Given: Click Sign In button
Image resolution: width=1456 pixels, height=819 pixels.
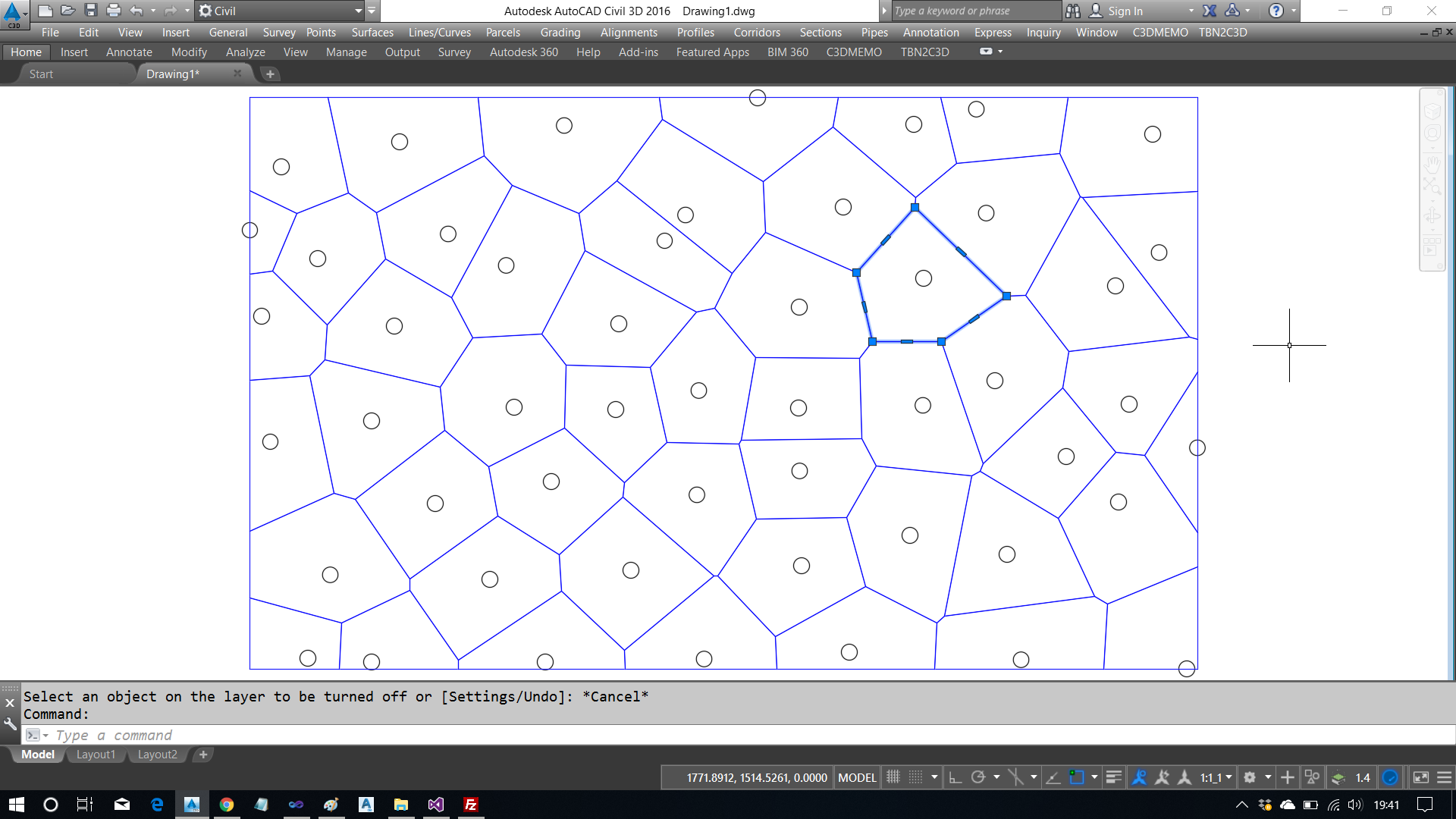Looking at the screenshot, I should (1125, 11).
